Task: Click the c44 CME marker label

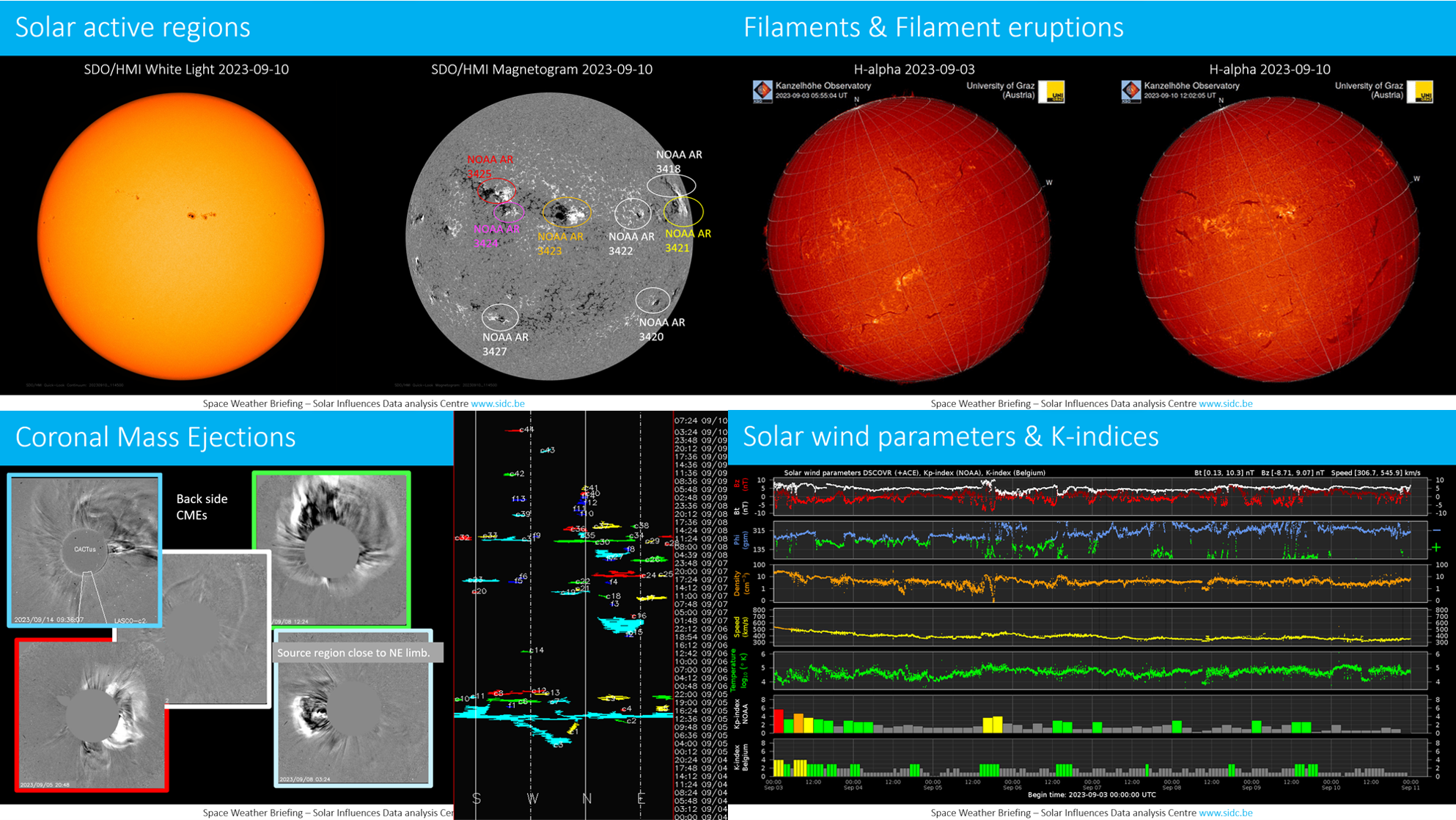Action: [x=526, y=430]
